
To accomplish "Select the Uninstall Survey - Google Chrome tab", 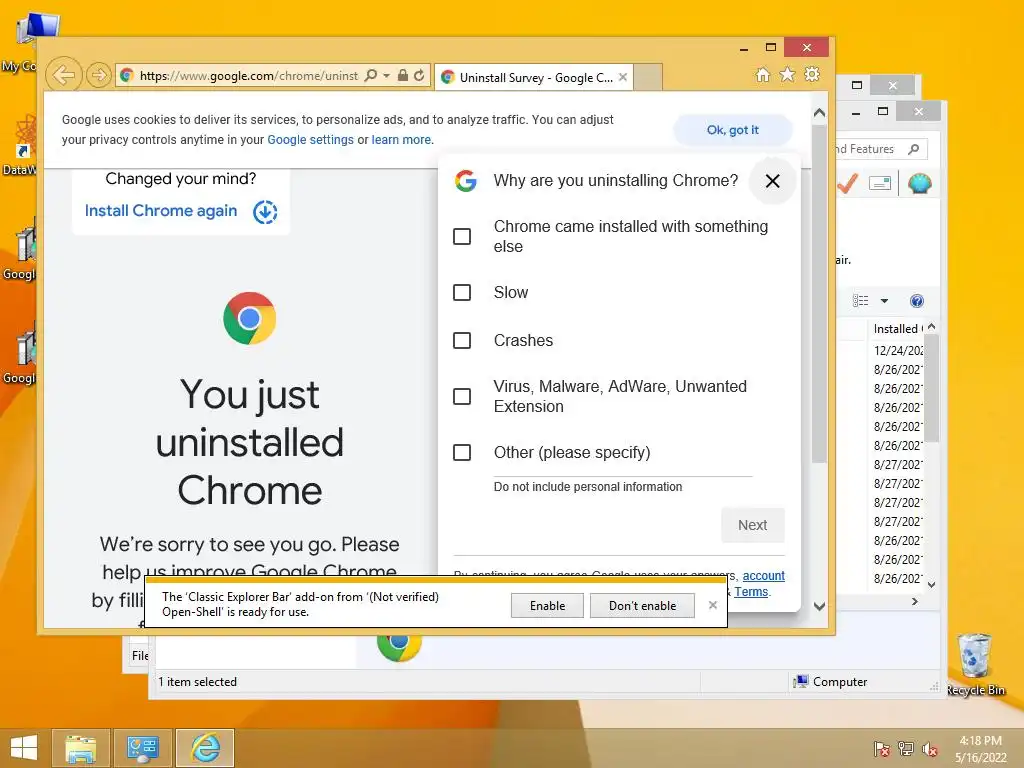I will coord(534,78).
